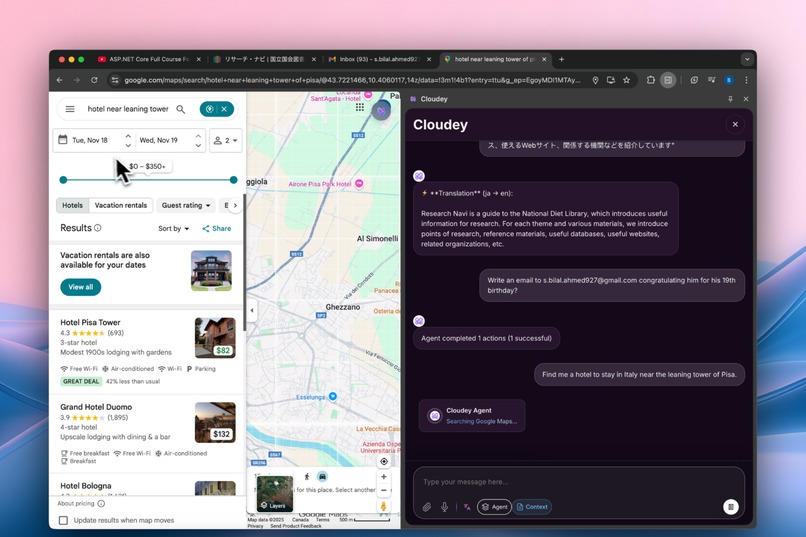Image resolution: width=806 pixels, height=537 pixels.
Task: Open the Tue, Nov 18 check-in date field
Action: point(90,140)
